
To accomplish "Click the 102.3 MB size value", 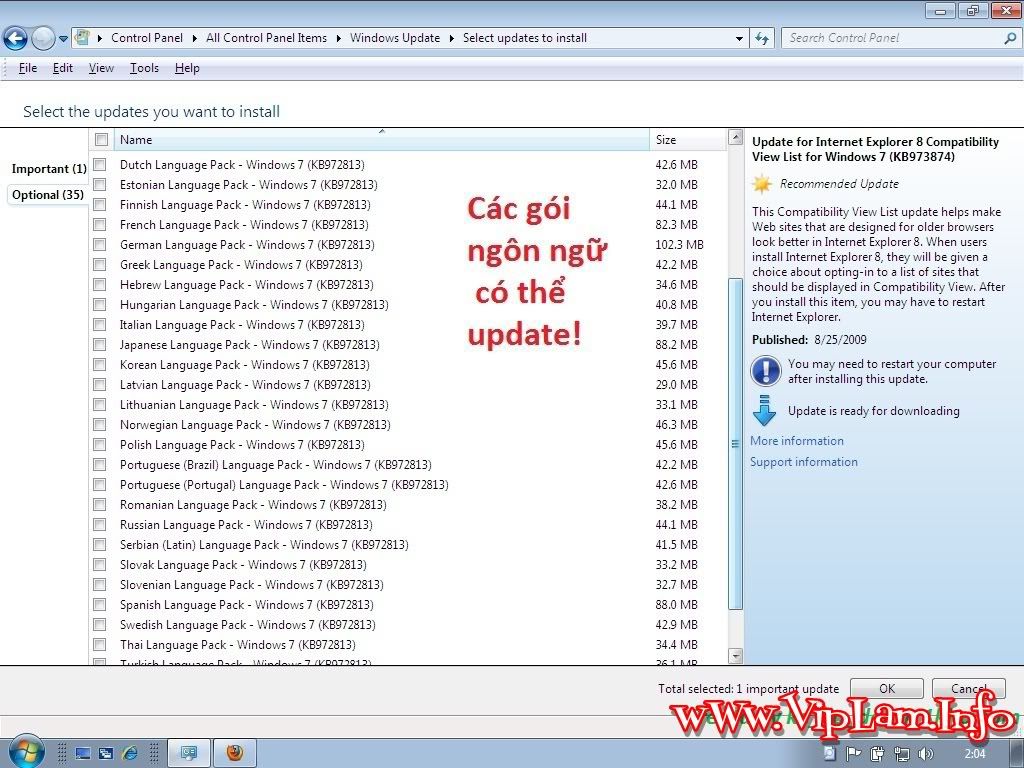I will tap(679, 245).
